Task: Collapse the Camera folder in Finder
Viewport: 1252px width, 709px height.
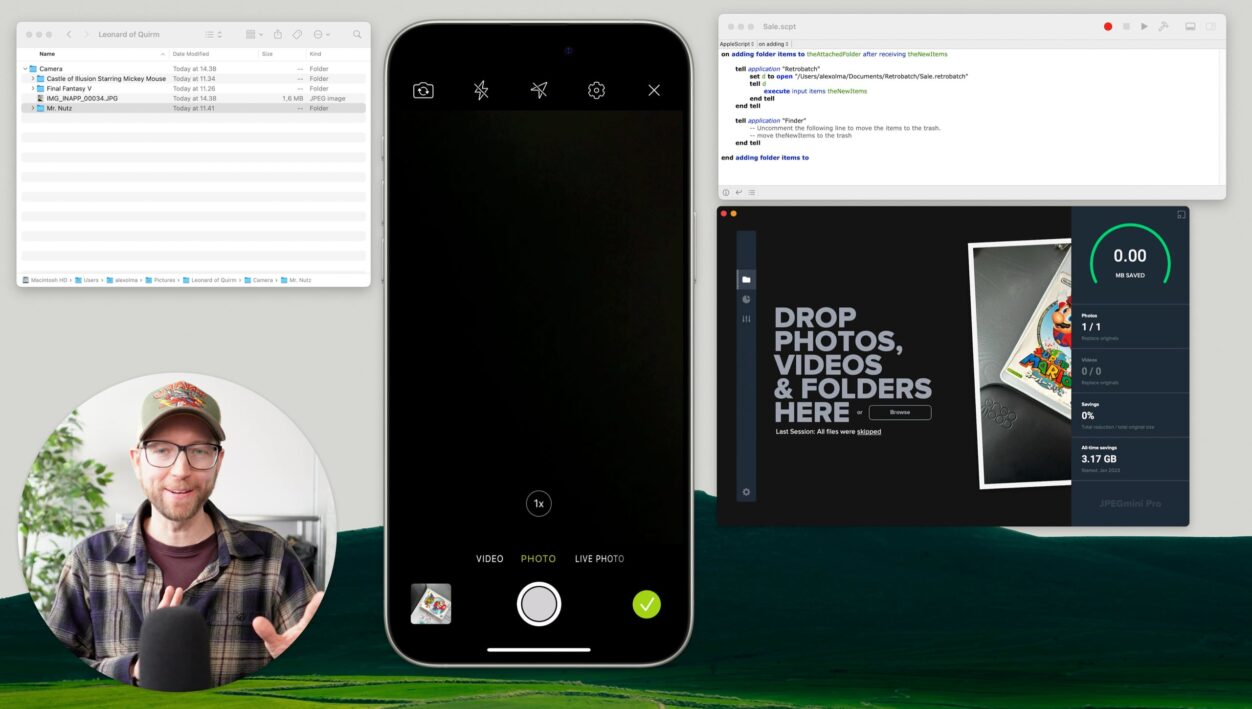Action: click(x=25, y=69)
